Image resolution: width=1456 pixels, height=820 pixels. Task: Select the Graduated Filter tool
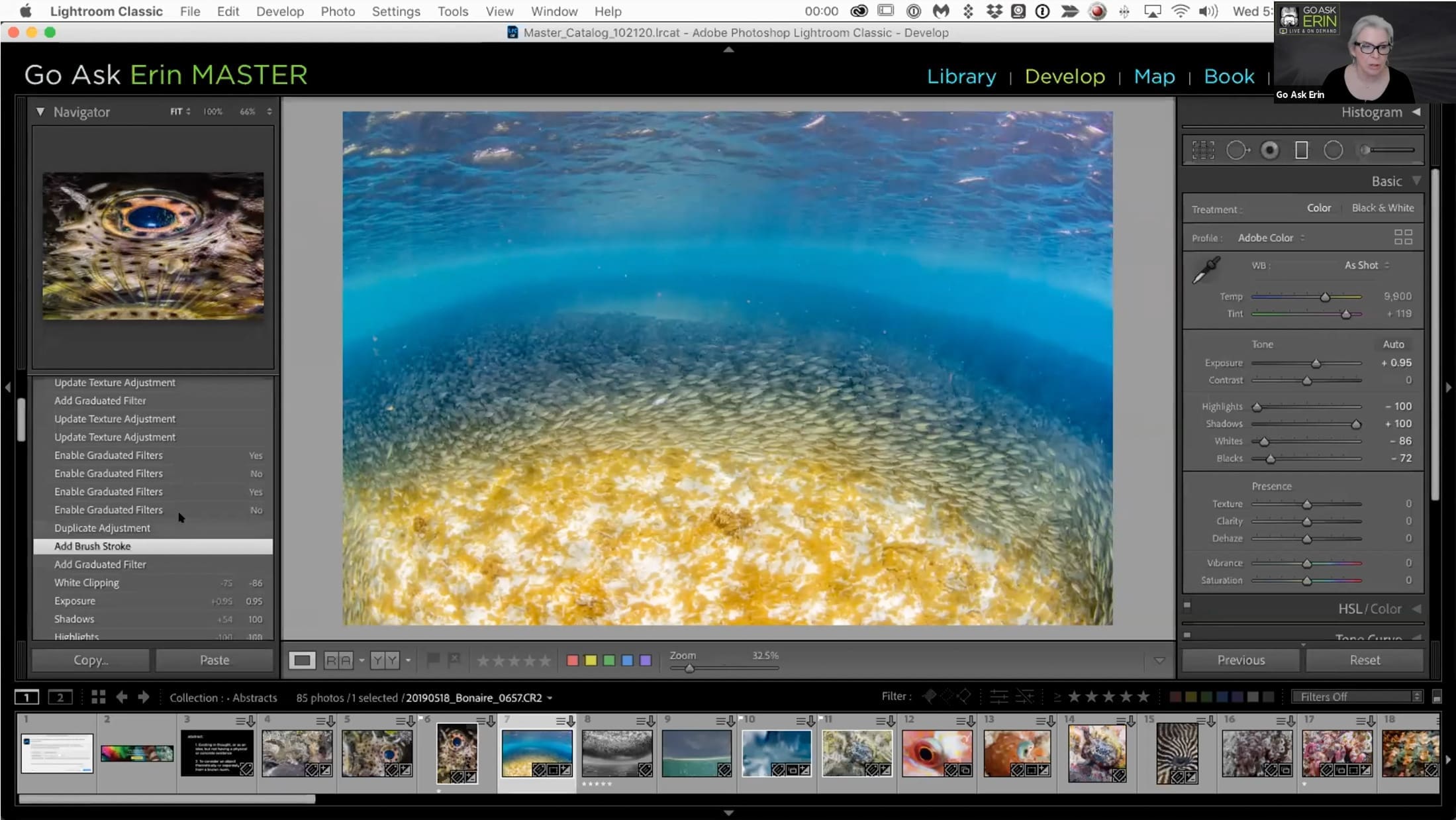tap(1301, 150)
